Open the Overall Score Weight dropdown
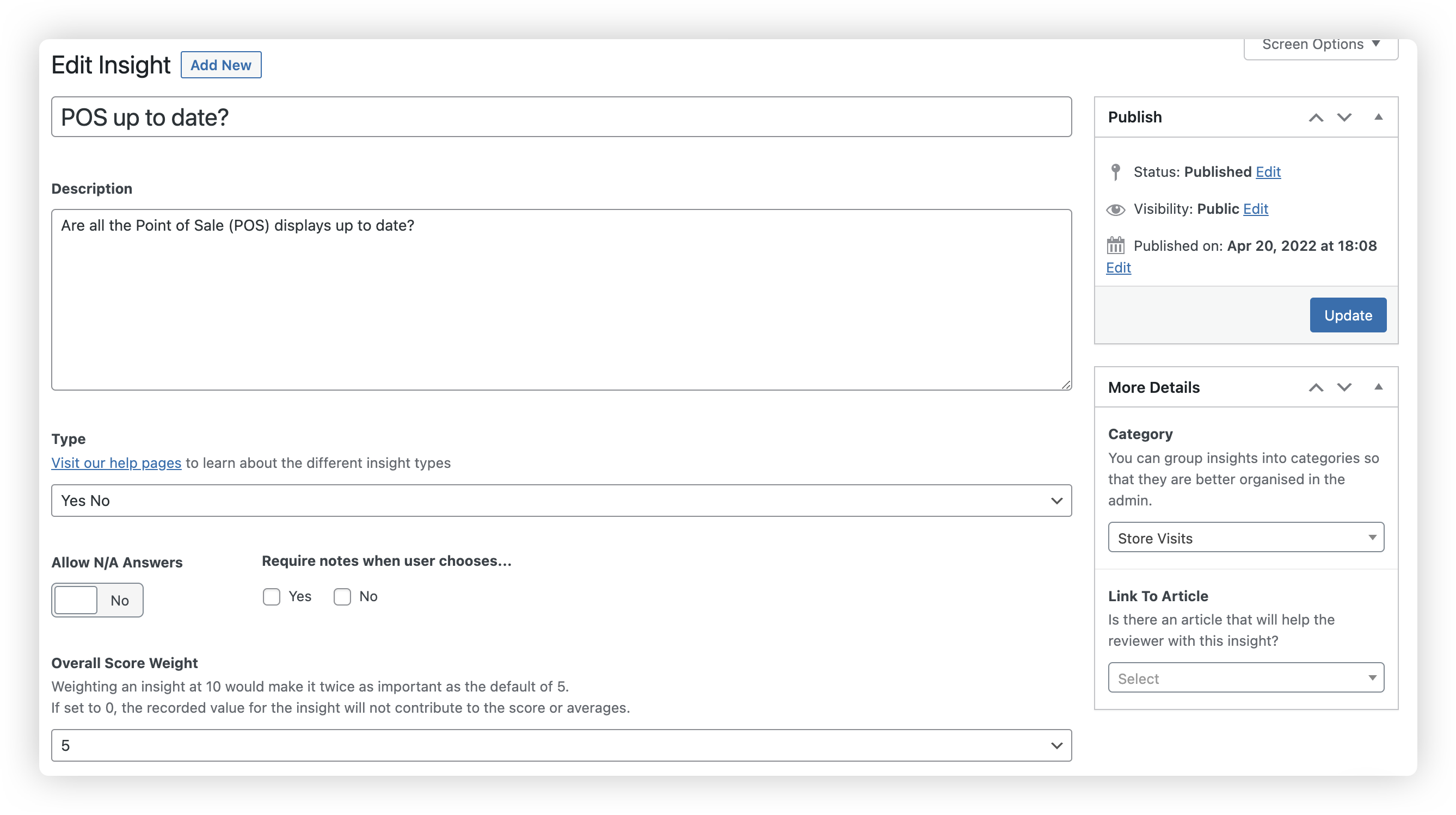 [561, 745]
